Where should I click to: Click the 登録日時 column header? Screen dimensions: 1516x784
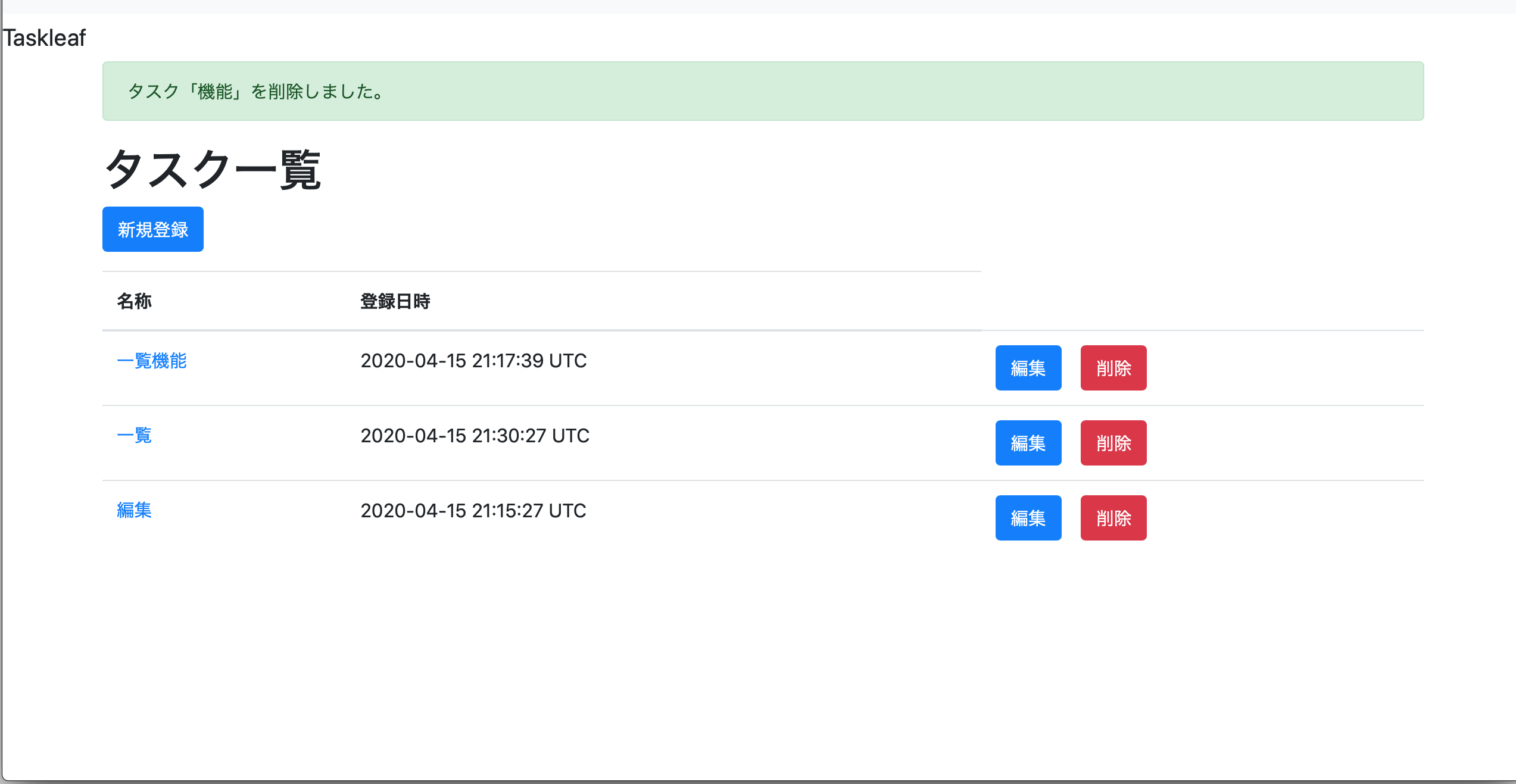point(395,301)
